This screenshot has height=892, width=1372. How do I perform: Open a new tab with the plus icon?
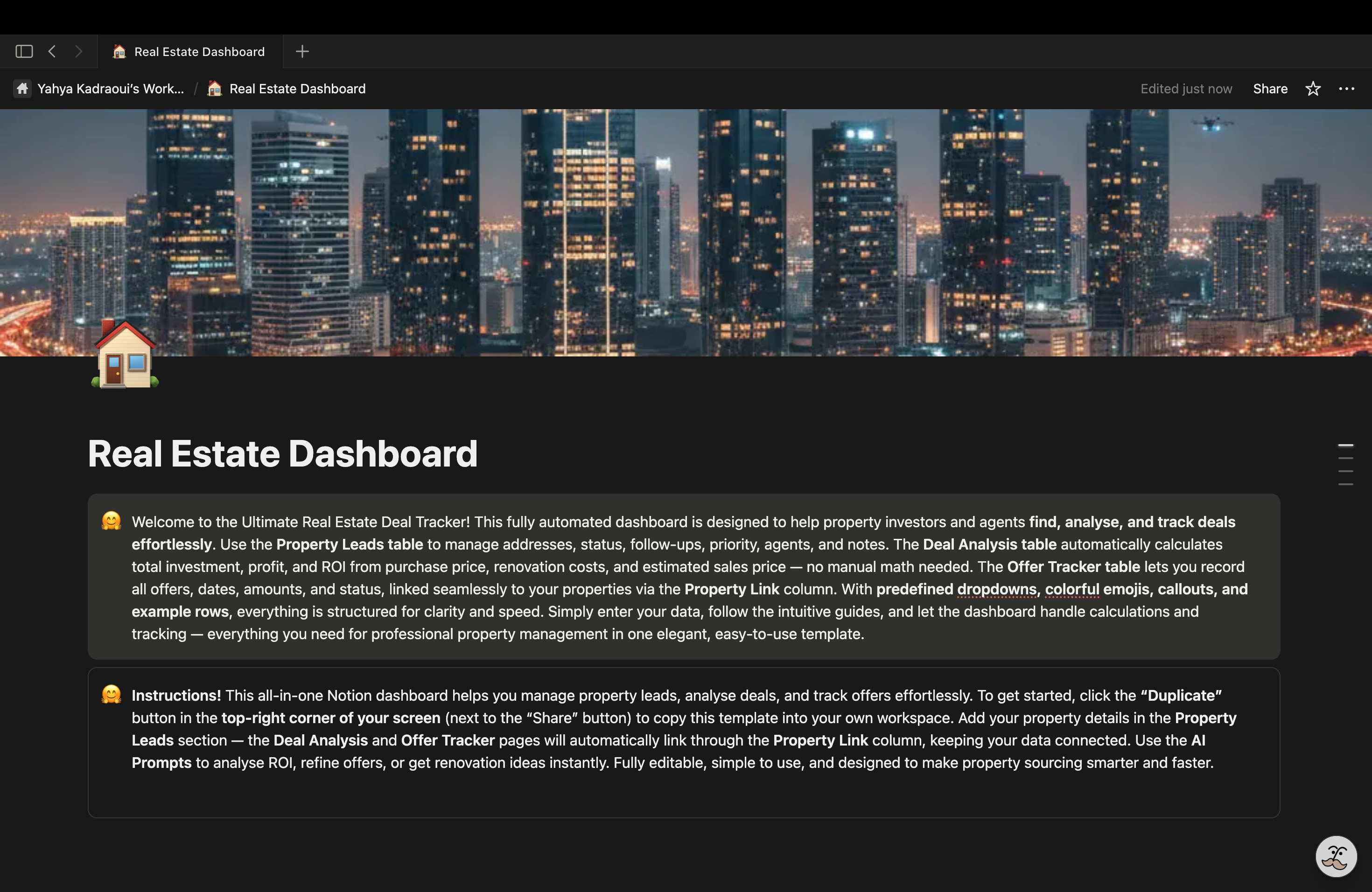pos(302,51)
